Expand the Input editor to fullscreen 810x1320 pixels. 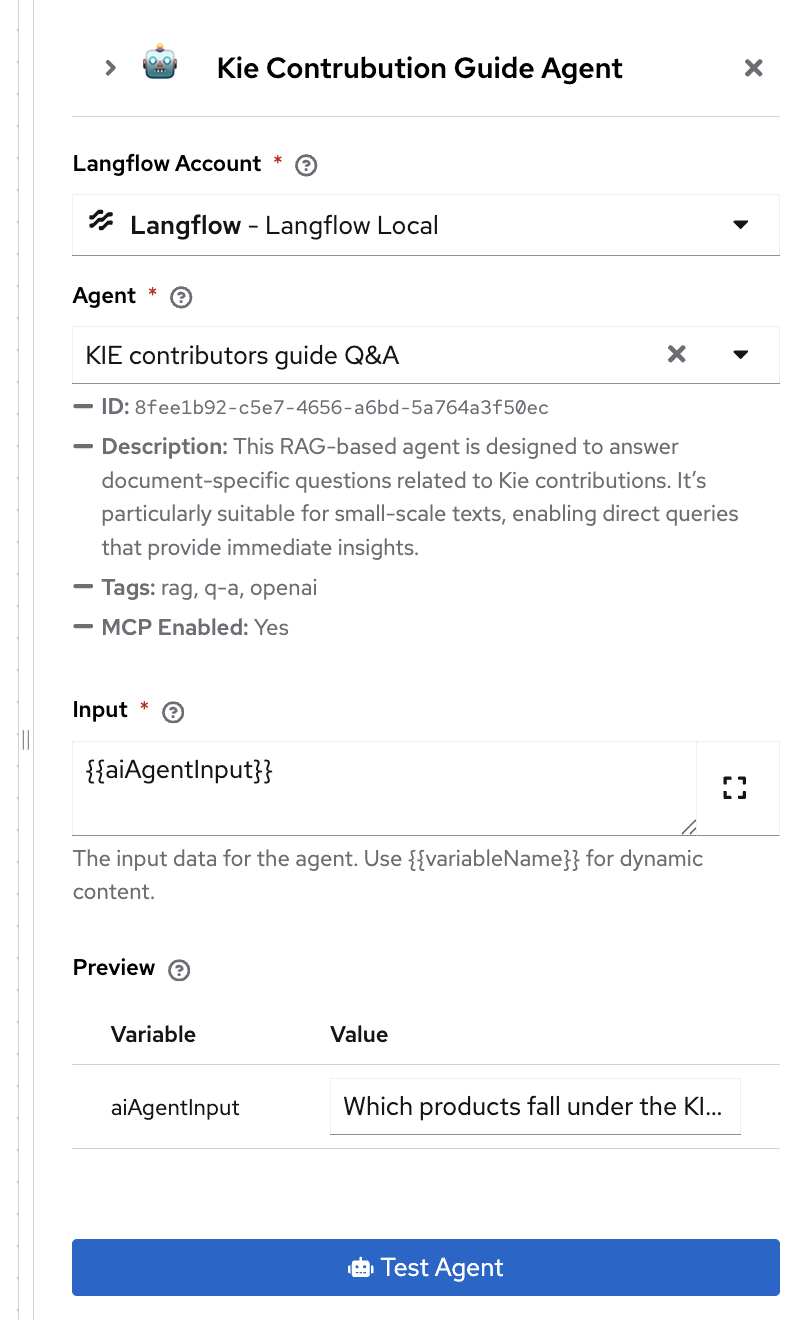[735, 788]
